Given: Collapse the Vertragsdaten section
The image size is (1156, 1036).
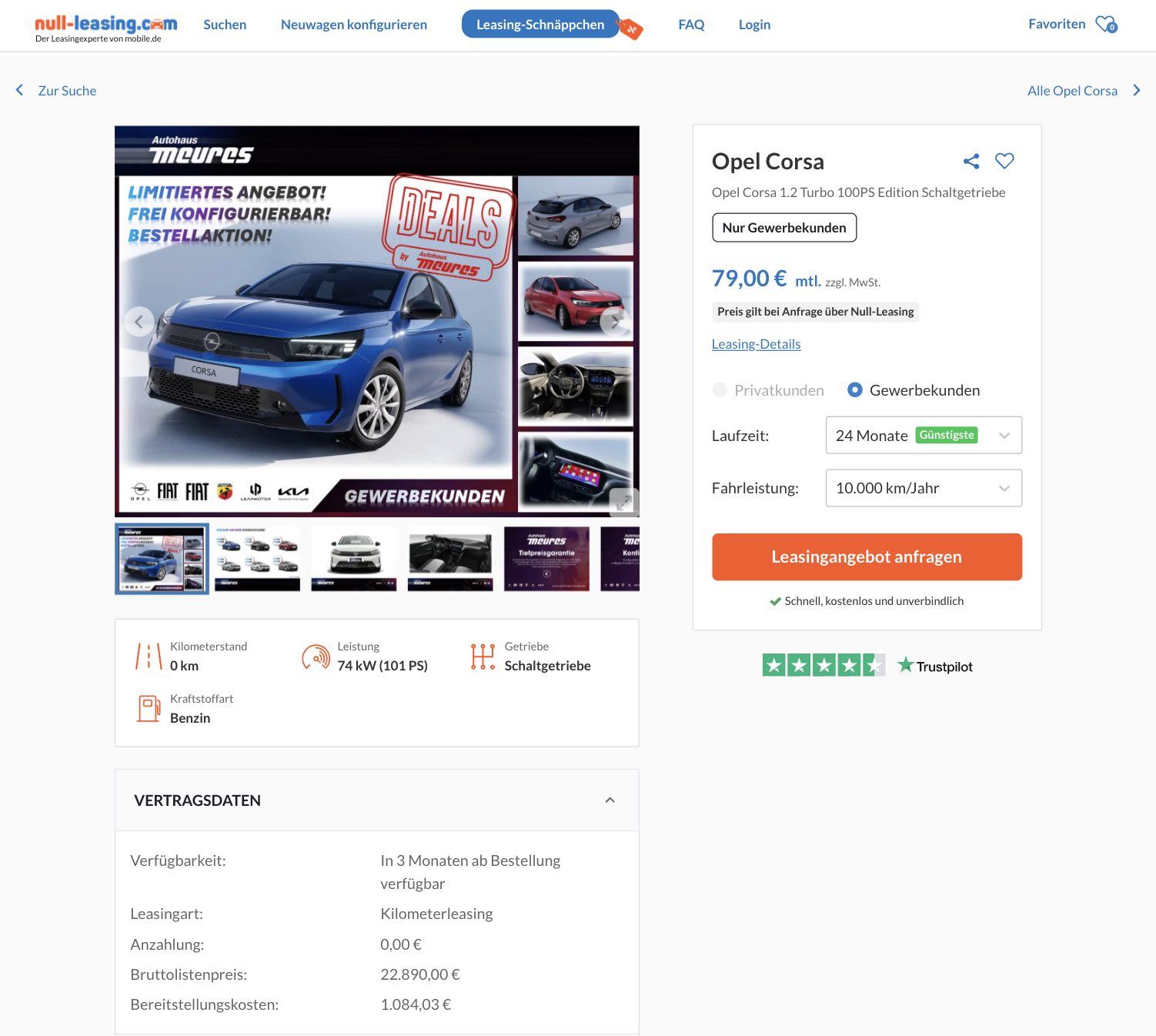Looking at the screenshot, I should 610,800.
